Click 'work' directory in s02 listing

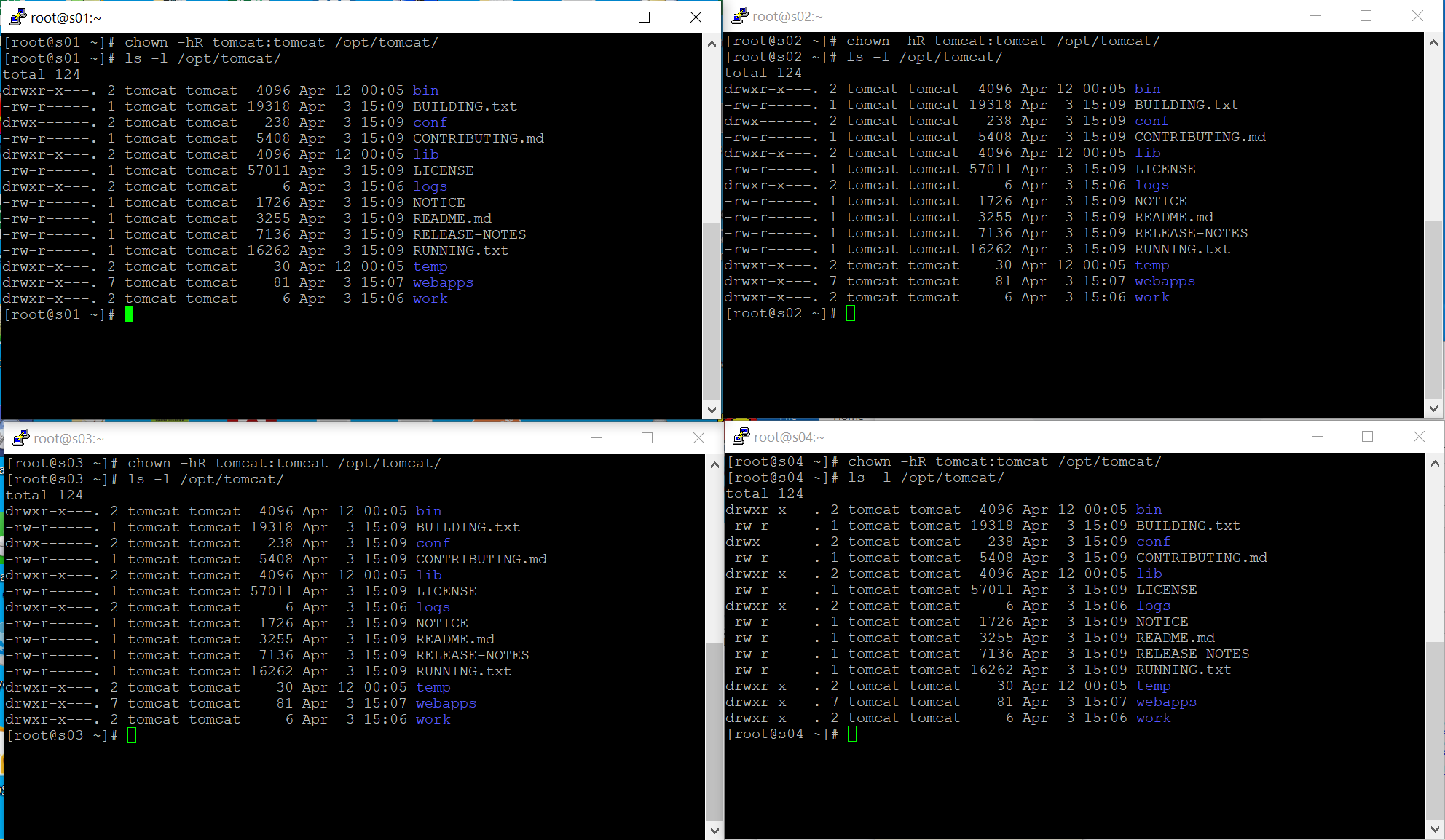[x=1152, y=297]
